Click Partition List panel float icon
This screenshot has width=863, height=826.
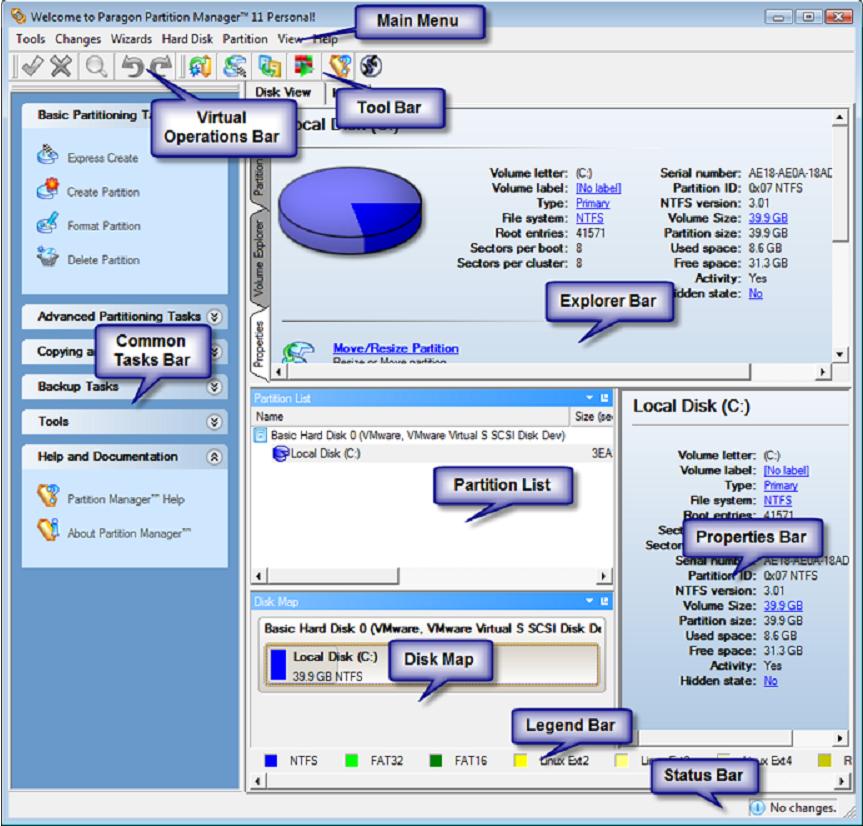pyautogui.click(x=604, y=398)
